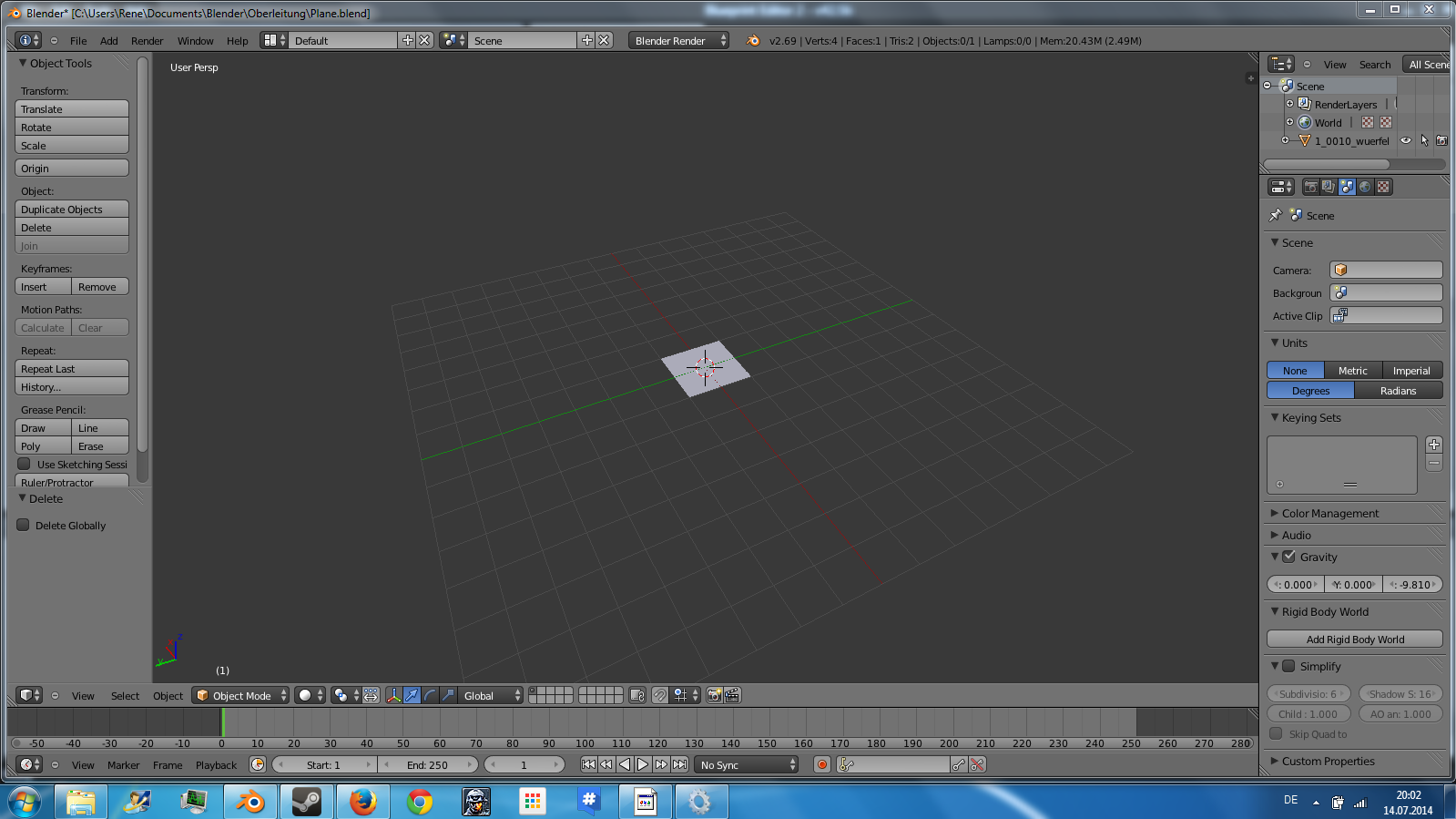Add a new scene with plus icon
This screenshot has width=1456, height=819.
click(x=586, y=40)
